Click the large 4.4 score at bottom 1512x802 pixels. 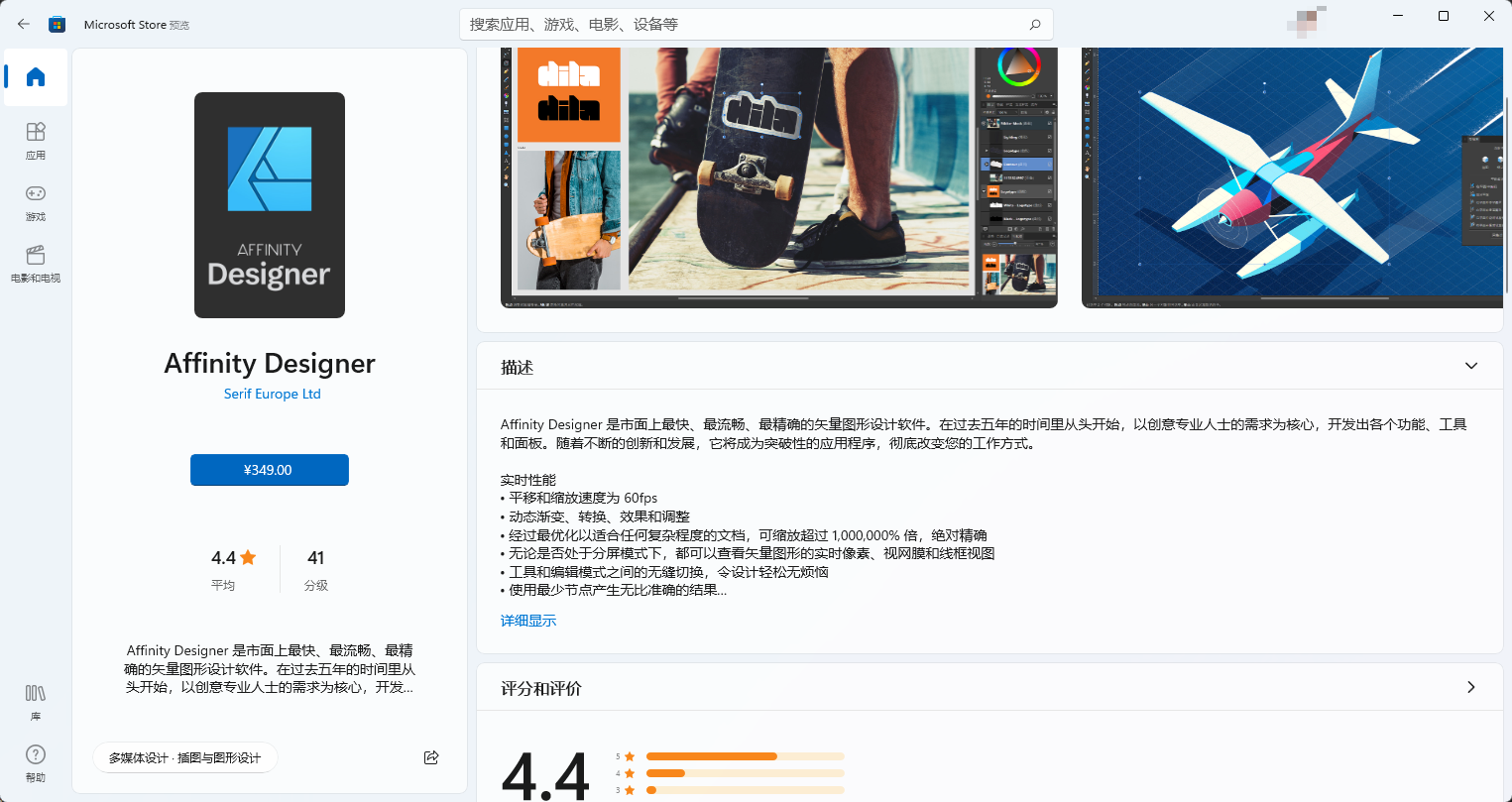(x=546, y=775)
